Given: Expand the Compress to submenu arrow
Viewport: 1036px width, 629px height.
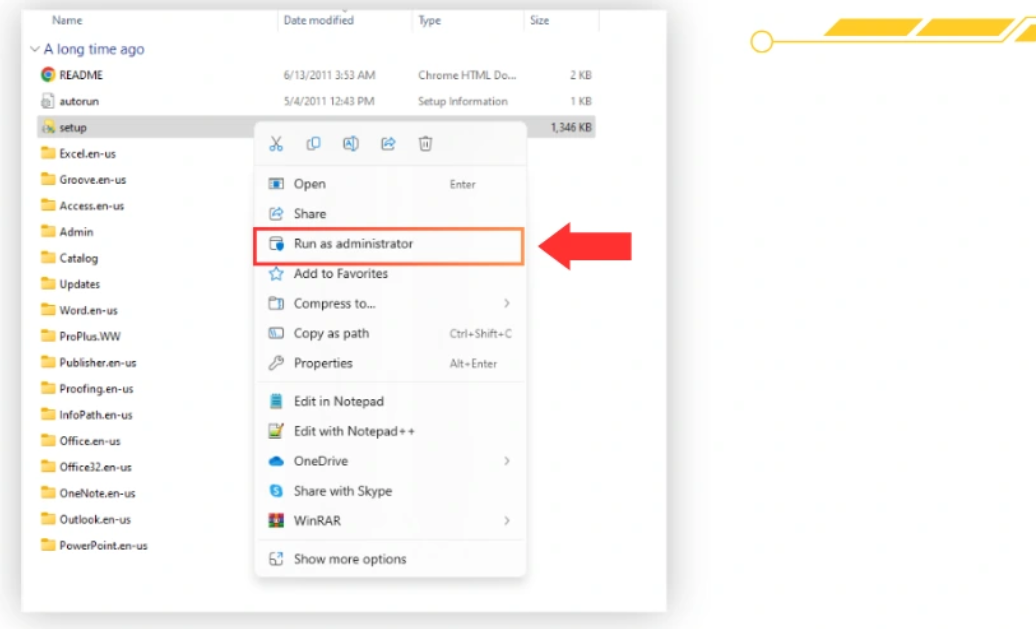Looking at the screenshot, I should coord(506,304).
